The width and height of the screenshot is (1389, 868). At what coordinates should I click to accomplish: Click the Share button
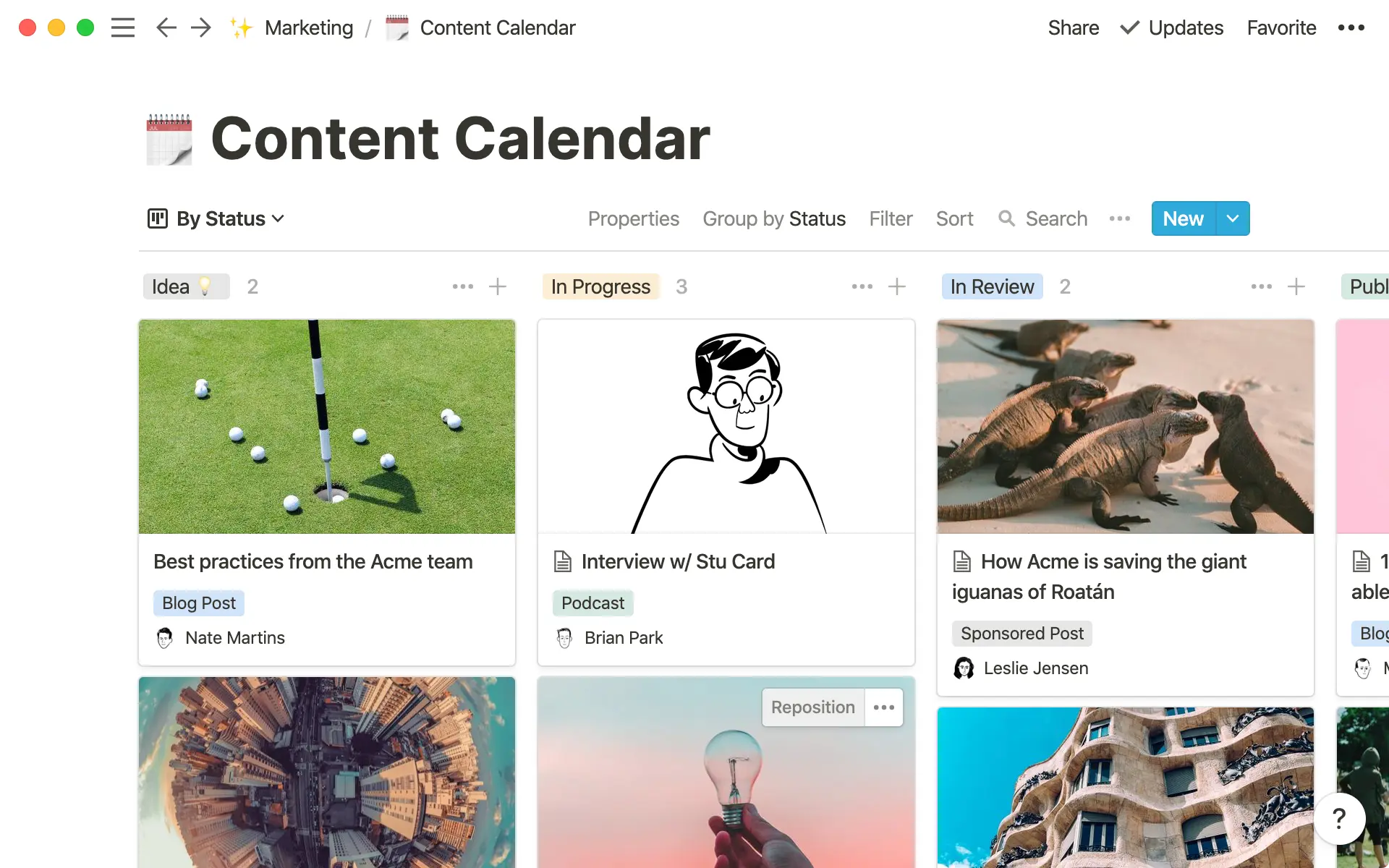pyautogui.click(x=1073, y=27)
